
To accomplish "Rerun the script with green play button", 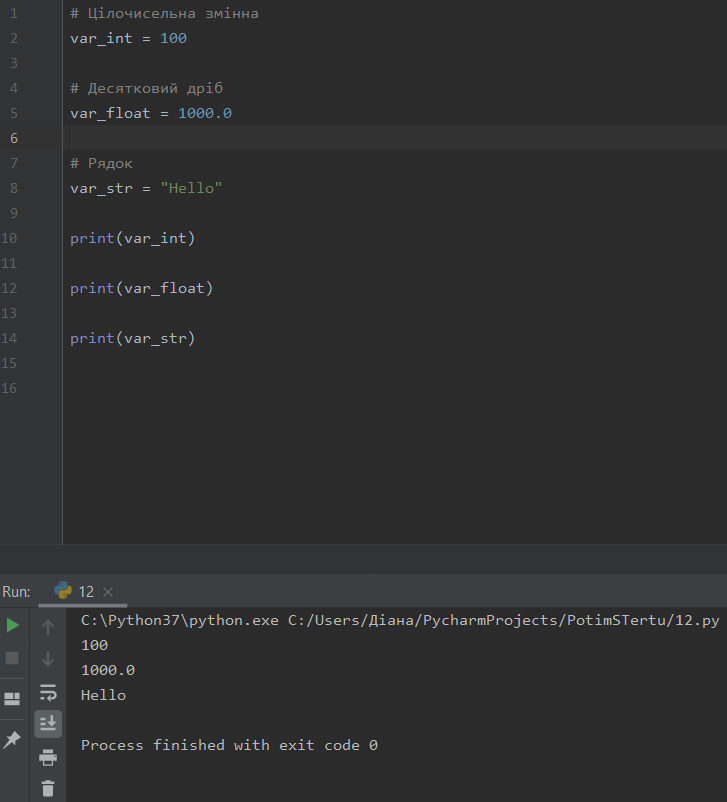I will click(13, 625).
